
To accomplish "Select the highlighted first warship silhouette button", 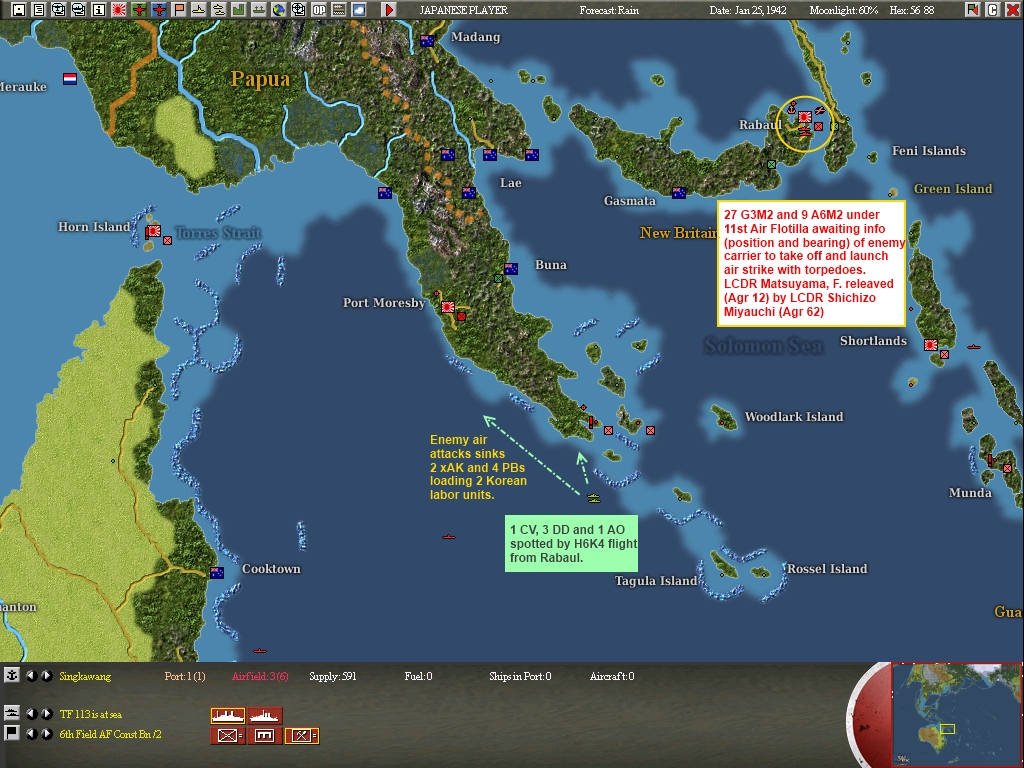I will (228, 716).
